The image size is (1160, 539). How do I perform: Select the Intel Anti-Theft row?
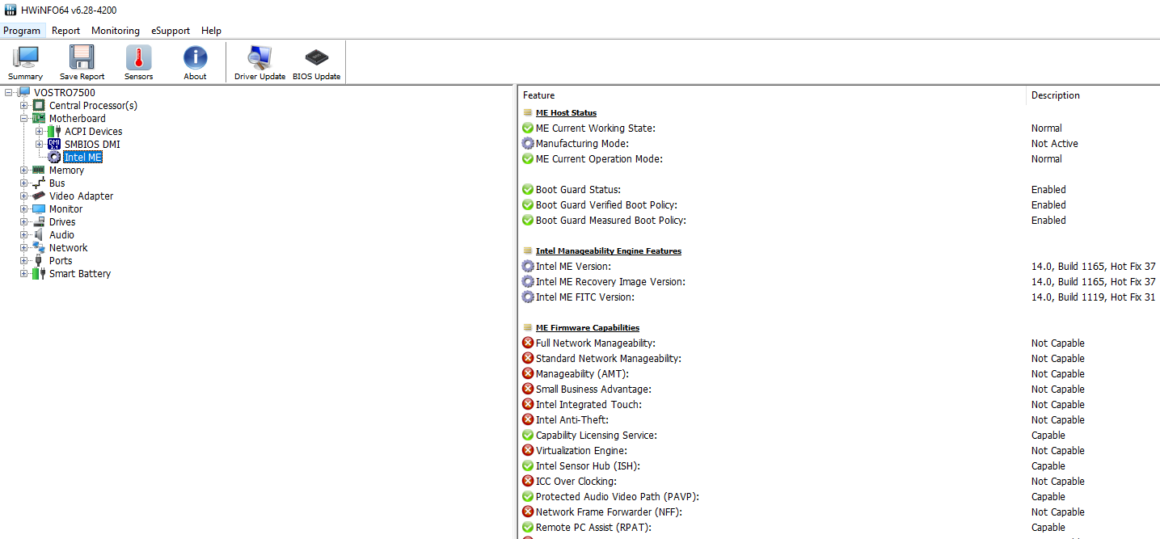click(x=839, y=420)
